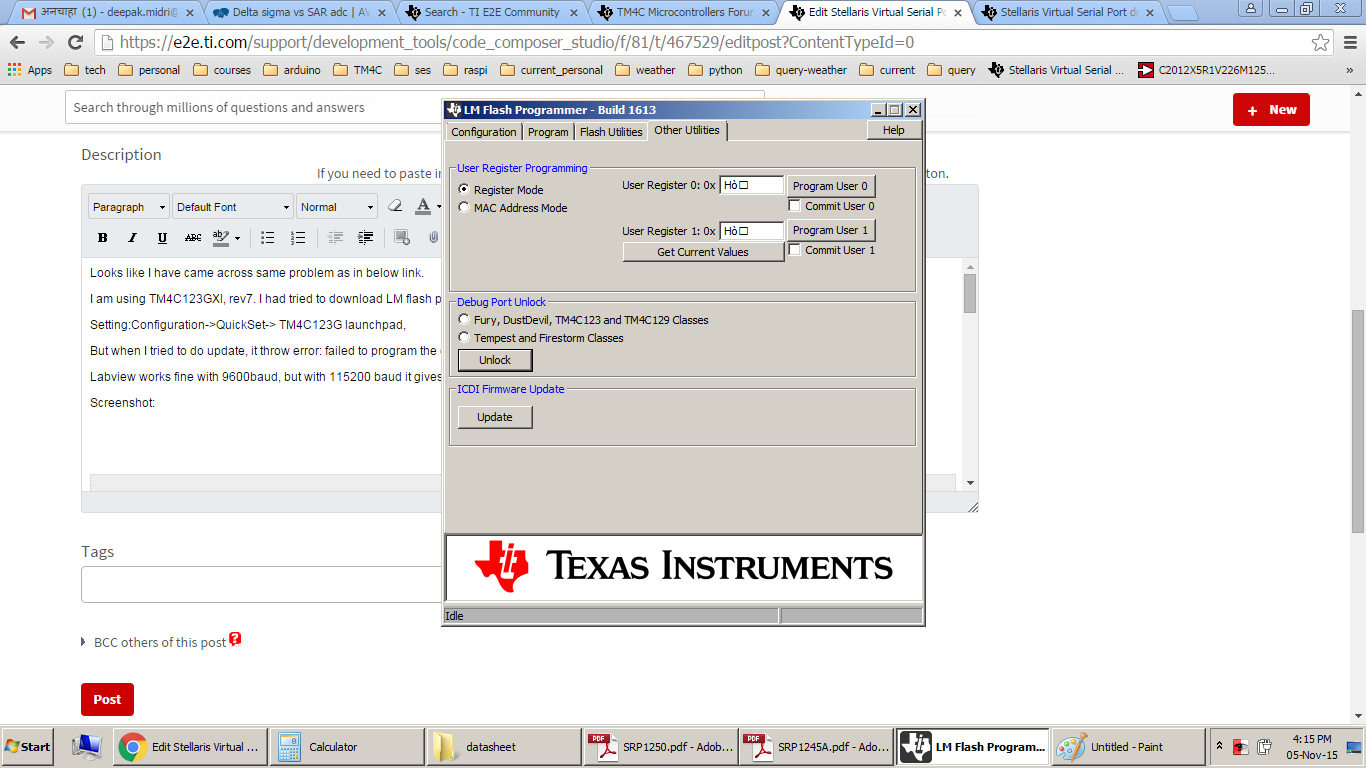The image size is (1366, 768).
Task: Click the Unlock button
Action: coord(495,360)
